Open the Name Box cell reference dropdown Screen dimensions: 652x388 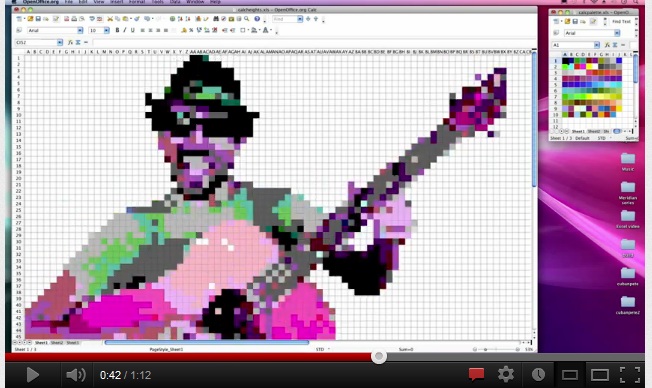(59, 42)
